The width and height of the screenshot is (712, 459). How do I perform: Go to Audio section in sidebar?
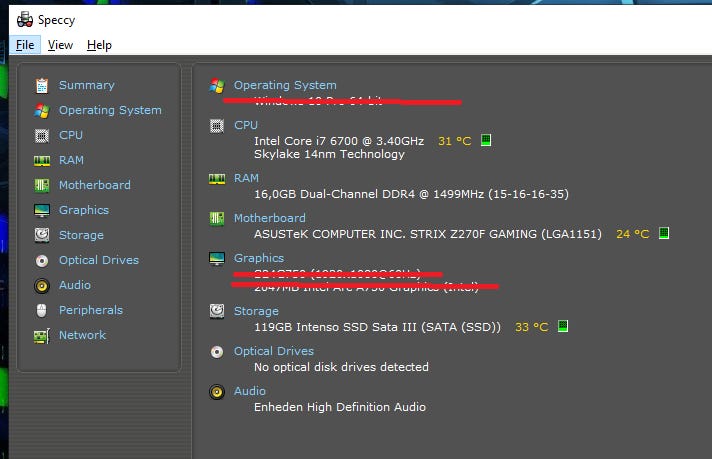click(x=75, y=285)
